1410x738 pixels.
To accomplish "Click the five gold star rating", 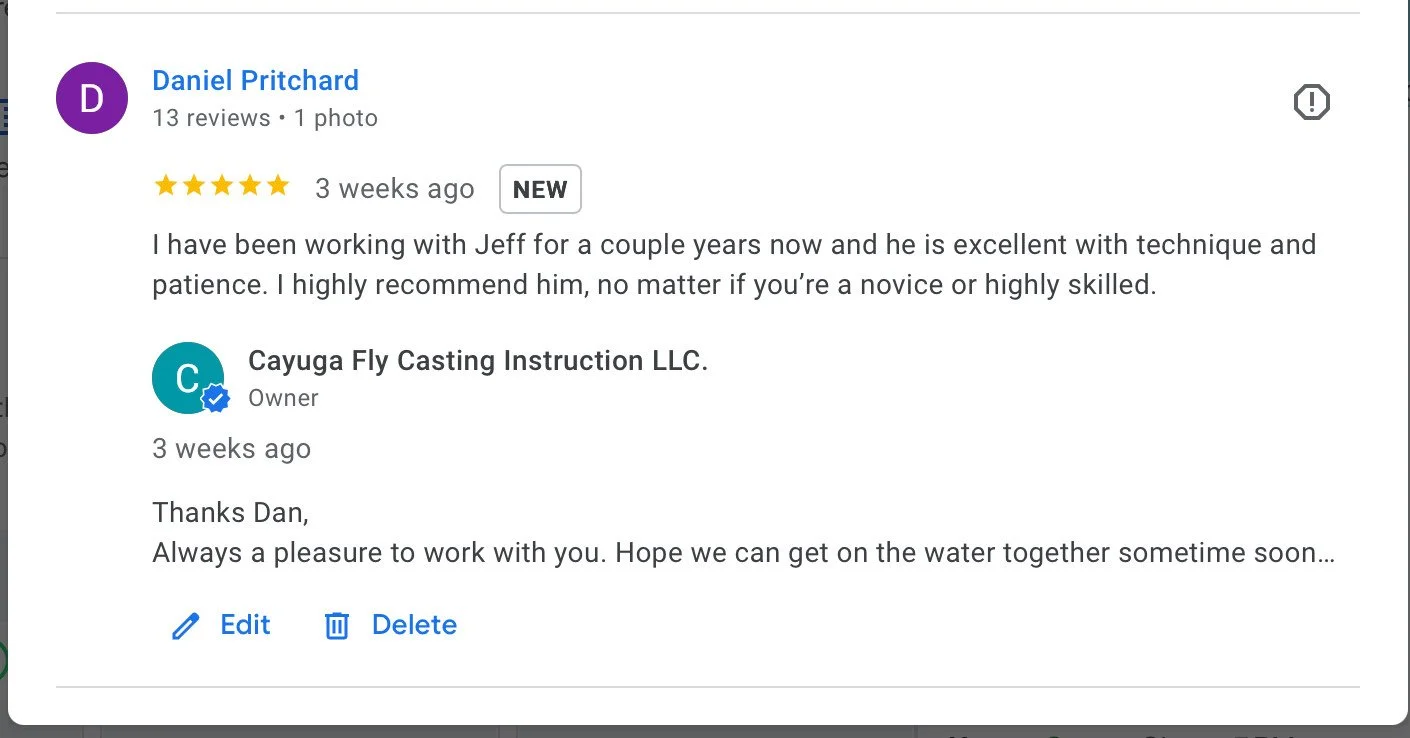I will pos(222,186).
